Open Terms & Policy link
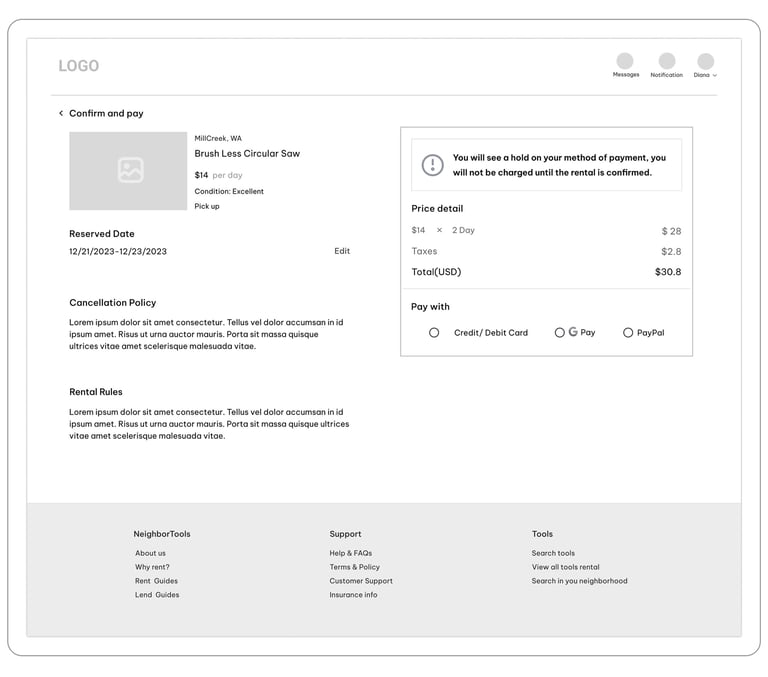This screenshot has height=677, width=768. click(355, 567)
